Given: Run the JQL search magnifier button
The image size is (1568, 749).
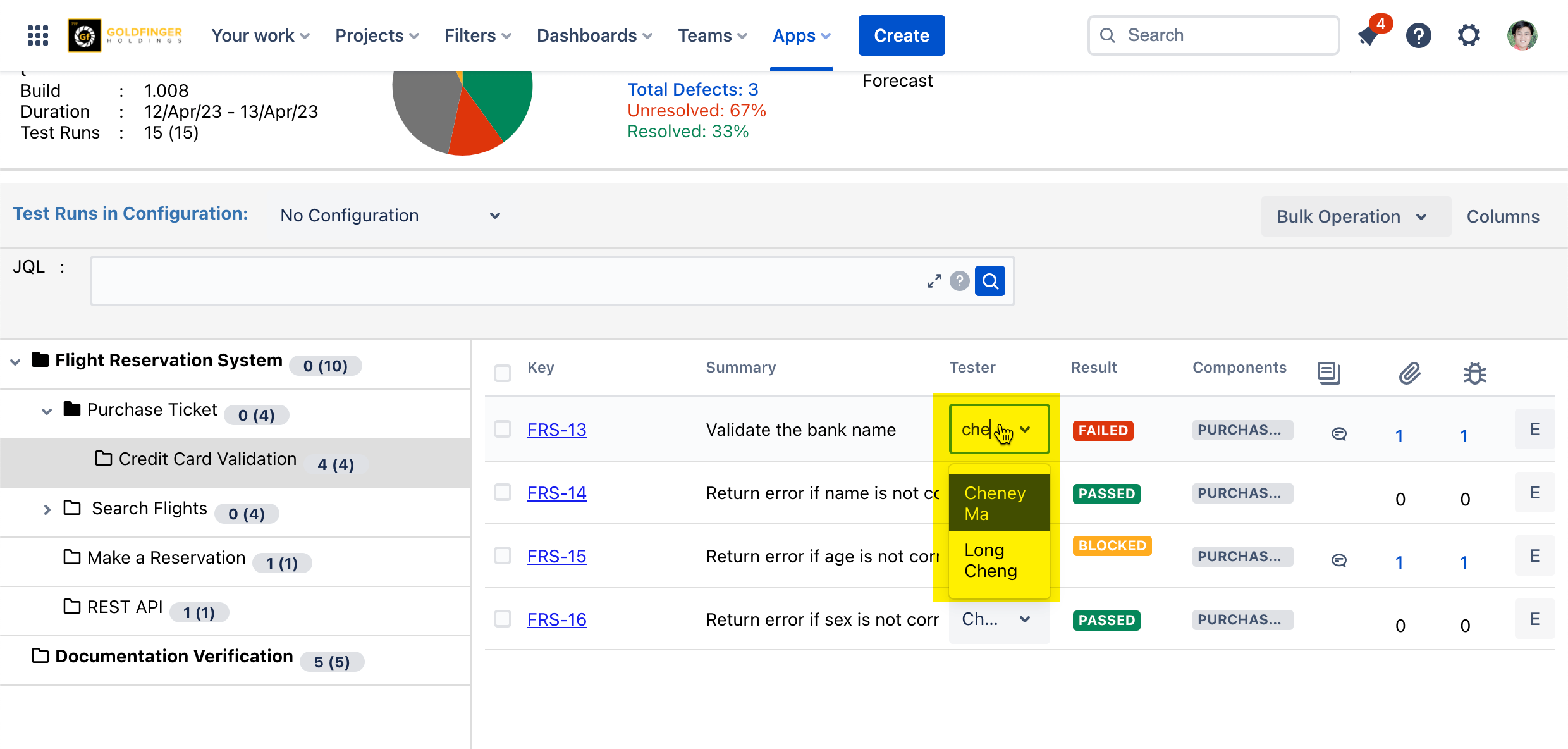Looking at the screenshot, I should [x=990, y=281].
